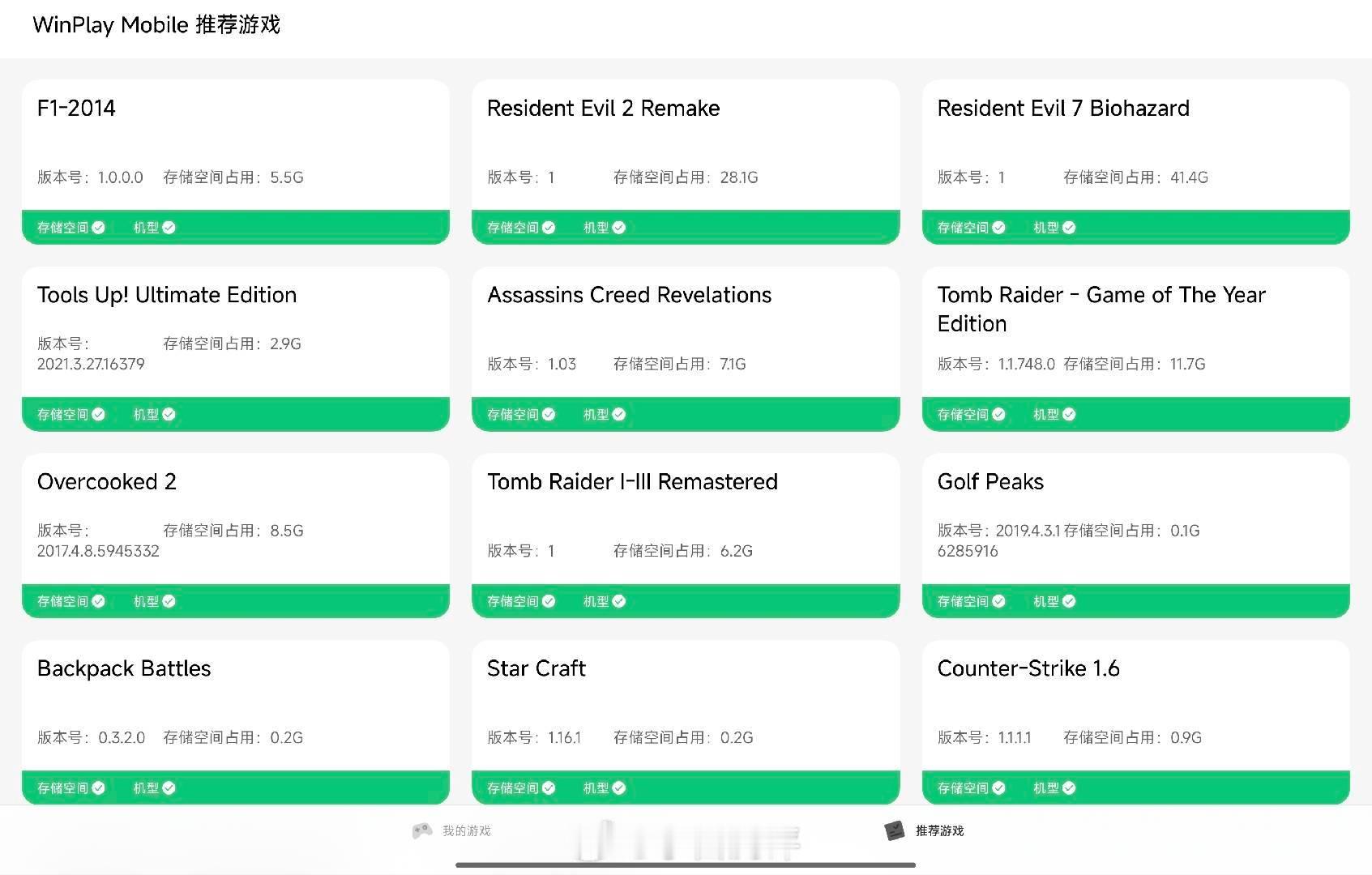The image size is (1372, 875).
Task: Click storage checkmark on Tomb Raider I-III Remastered
Action: coord(549,601)
